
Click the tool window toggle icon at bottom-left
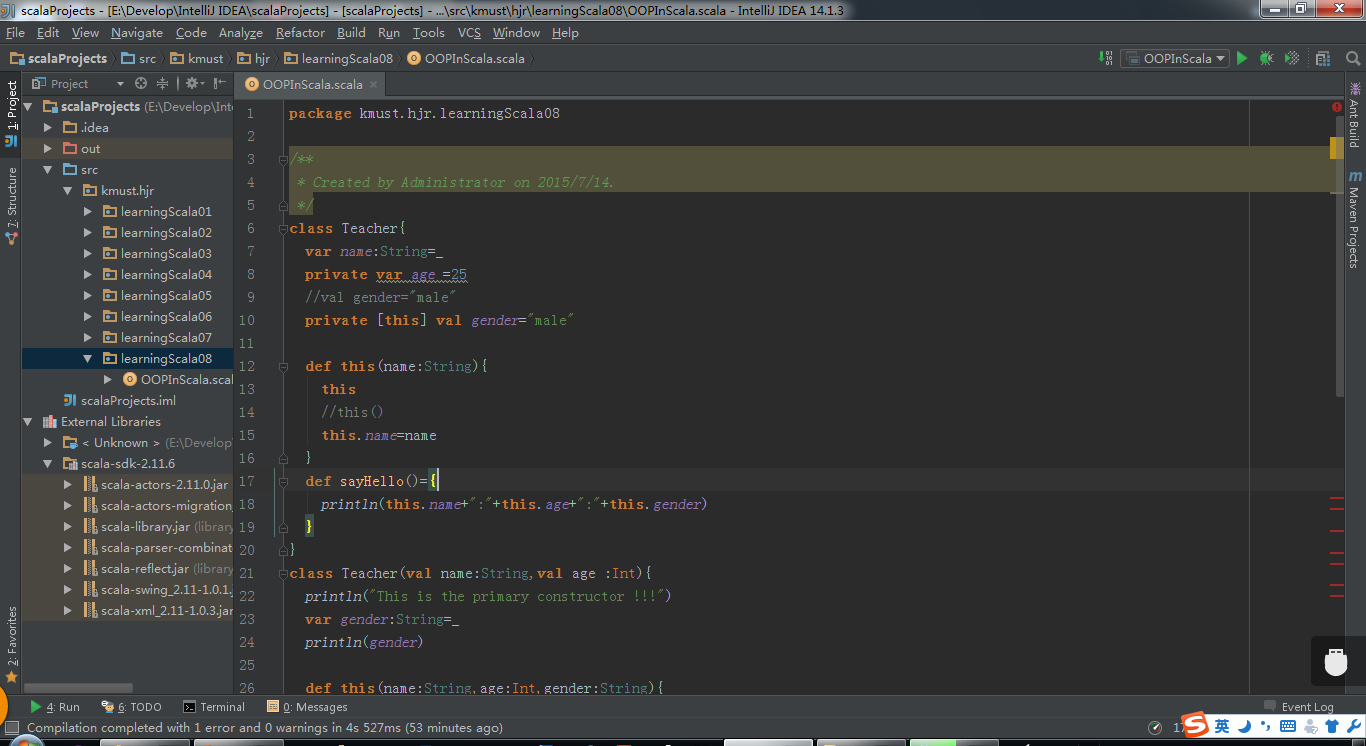[x=12, y=728]
